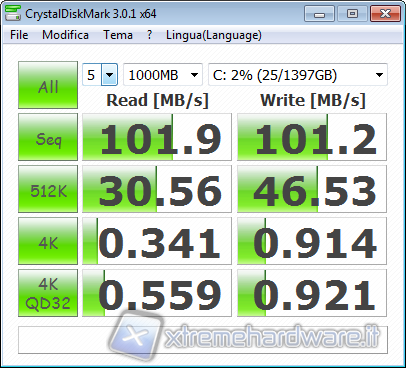Open the Tema menu
This screenshot has height=368, width=406.
(x=118, y=35)
